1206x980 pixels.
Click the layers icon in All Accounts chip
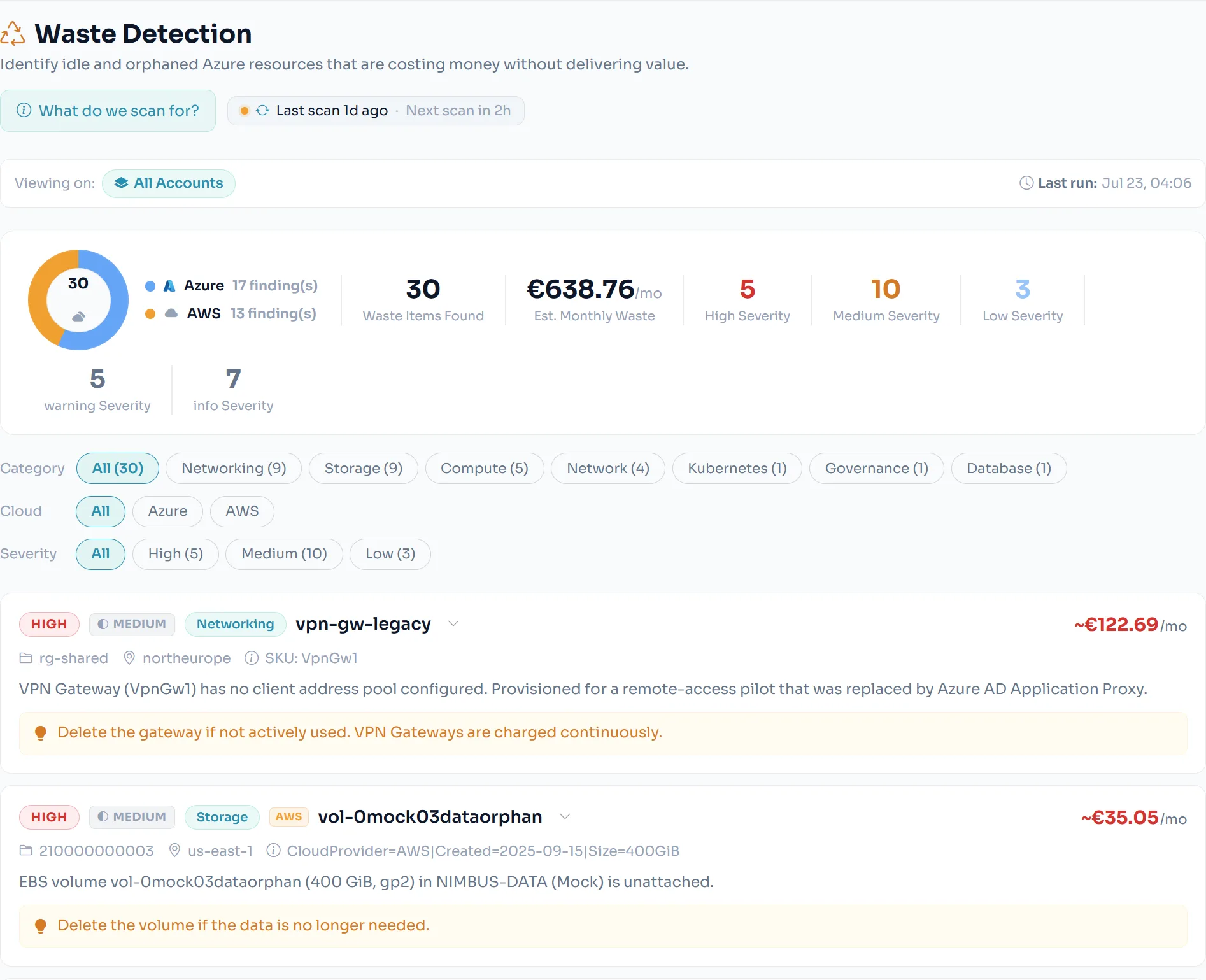pyautogui.click(x=121, y=183)
